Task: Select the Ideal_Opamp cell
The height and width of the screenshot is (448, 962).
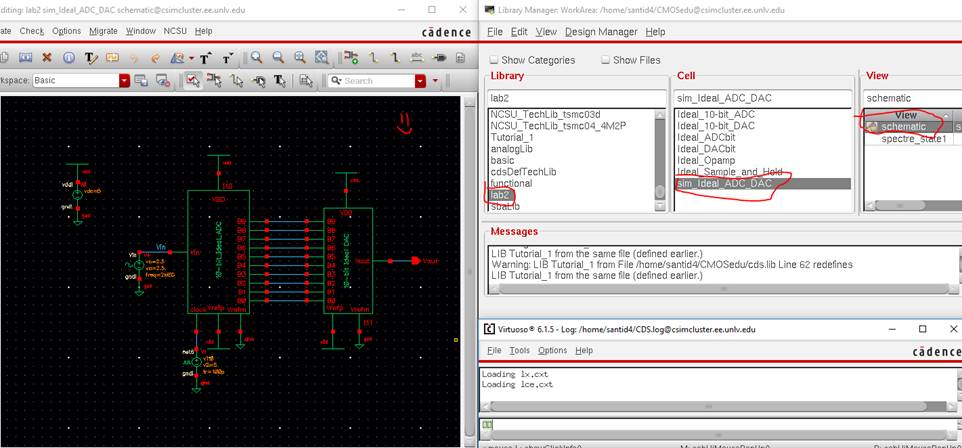Action: [x=705, y=160]
